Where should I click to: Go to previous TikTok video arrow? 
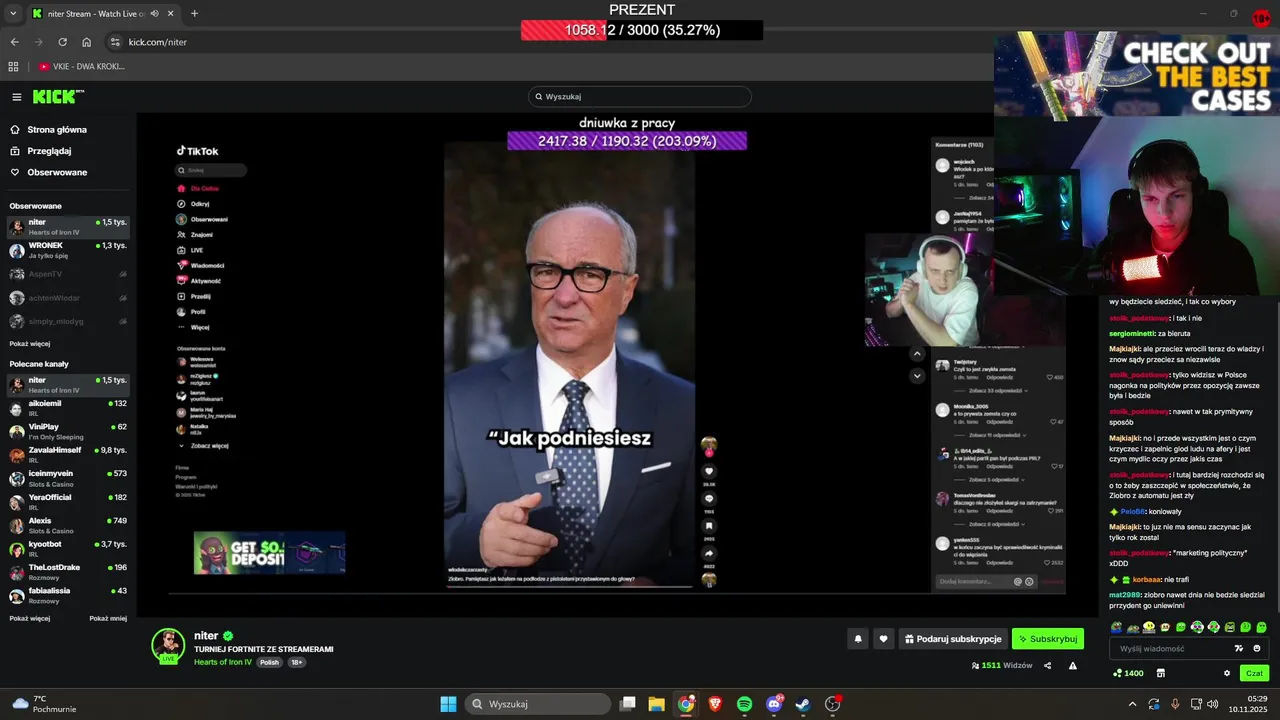[x=917, y=353]
